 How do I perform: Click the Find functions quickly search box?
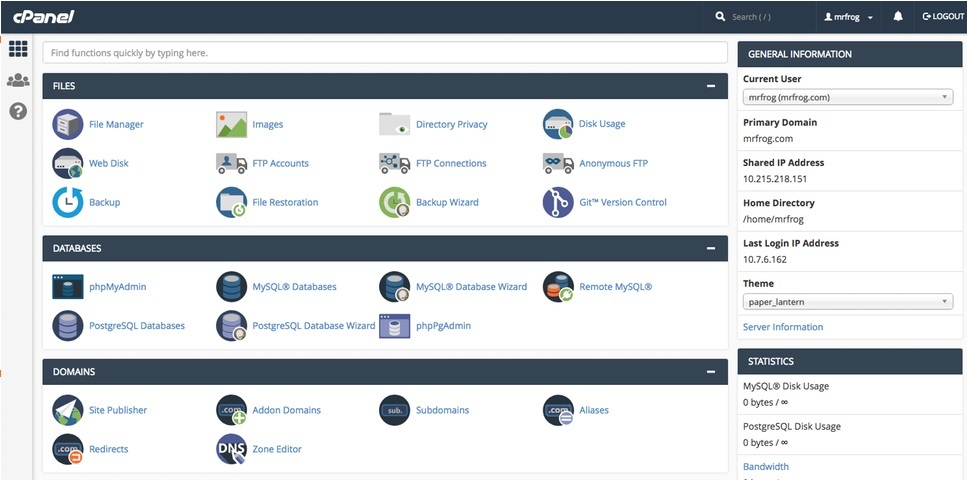pos(385,53)
